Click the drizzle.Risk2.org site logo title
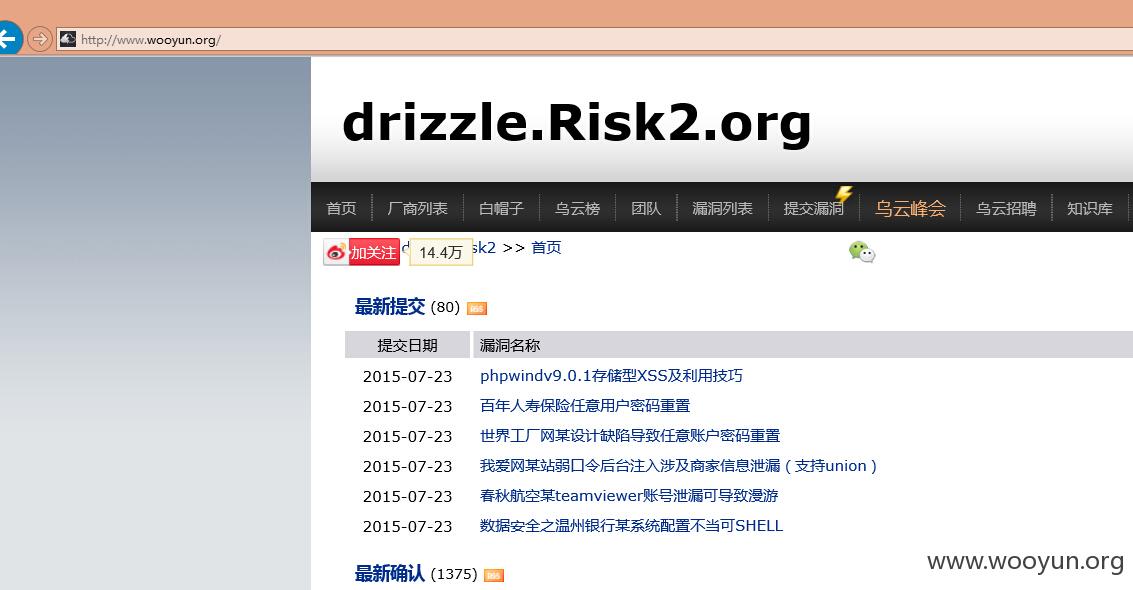 coord(577,123)
